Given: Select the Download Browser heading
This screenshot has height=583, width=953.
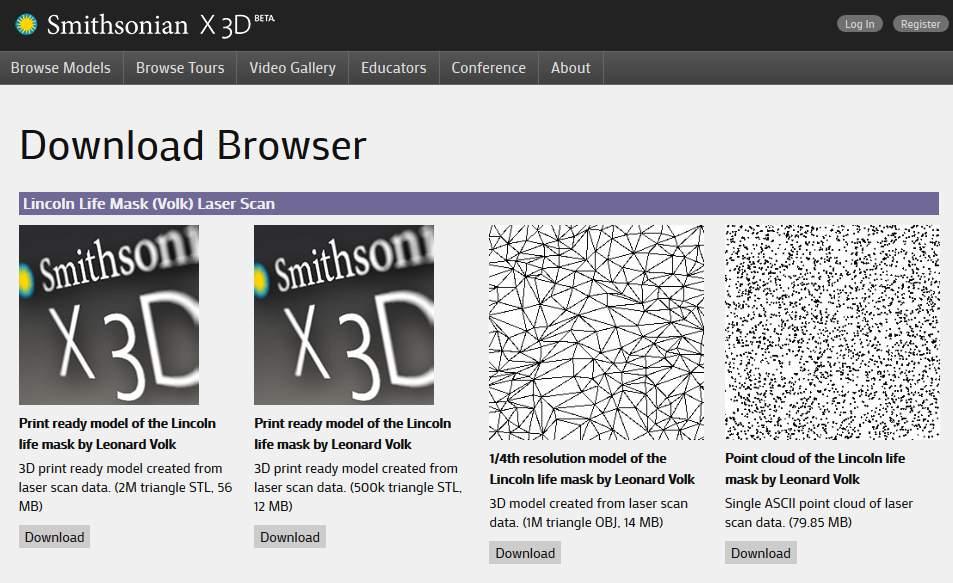Looking at the screenshot, I should pyautogui.click(x=193, y=145).
